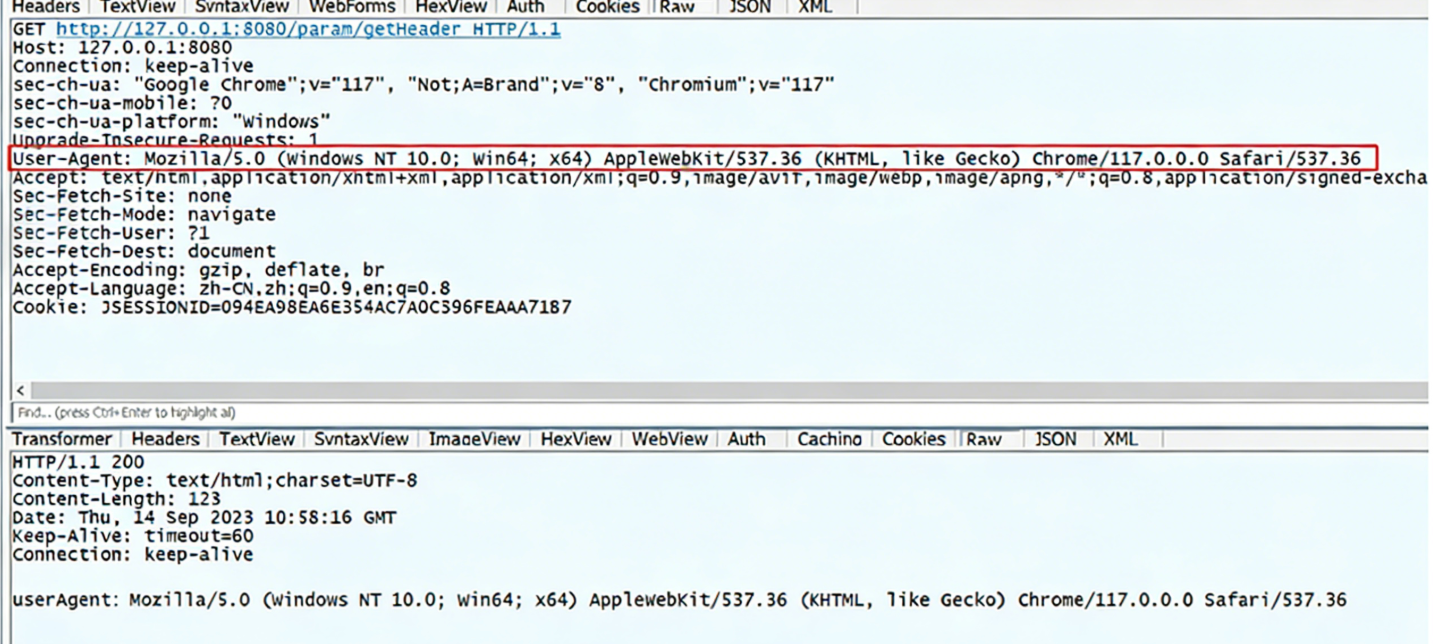
Task: View response as JSON tab
Action: pos(1055,439)
